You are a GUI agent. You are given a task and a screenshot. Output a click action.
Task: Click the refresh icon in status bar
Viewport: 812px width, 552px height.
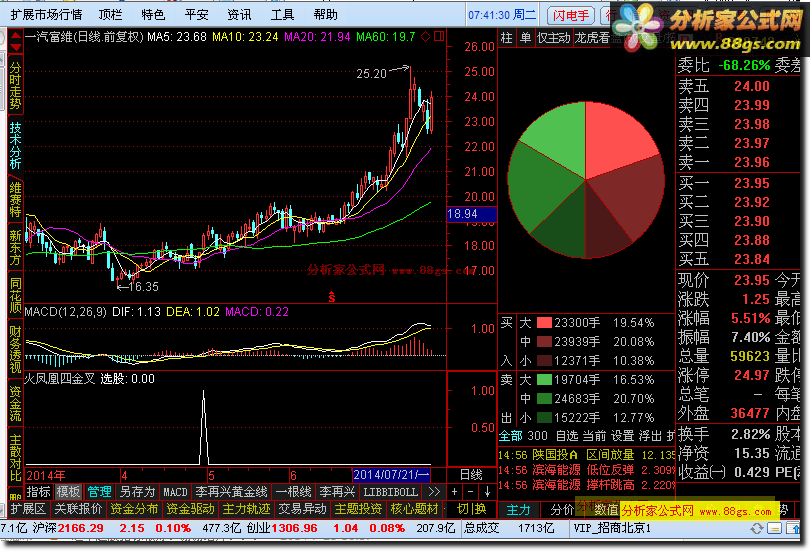(x=757, y=528)
